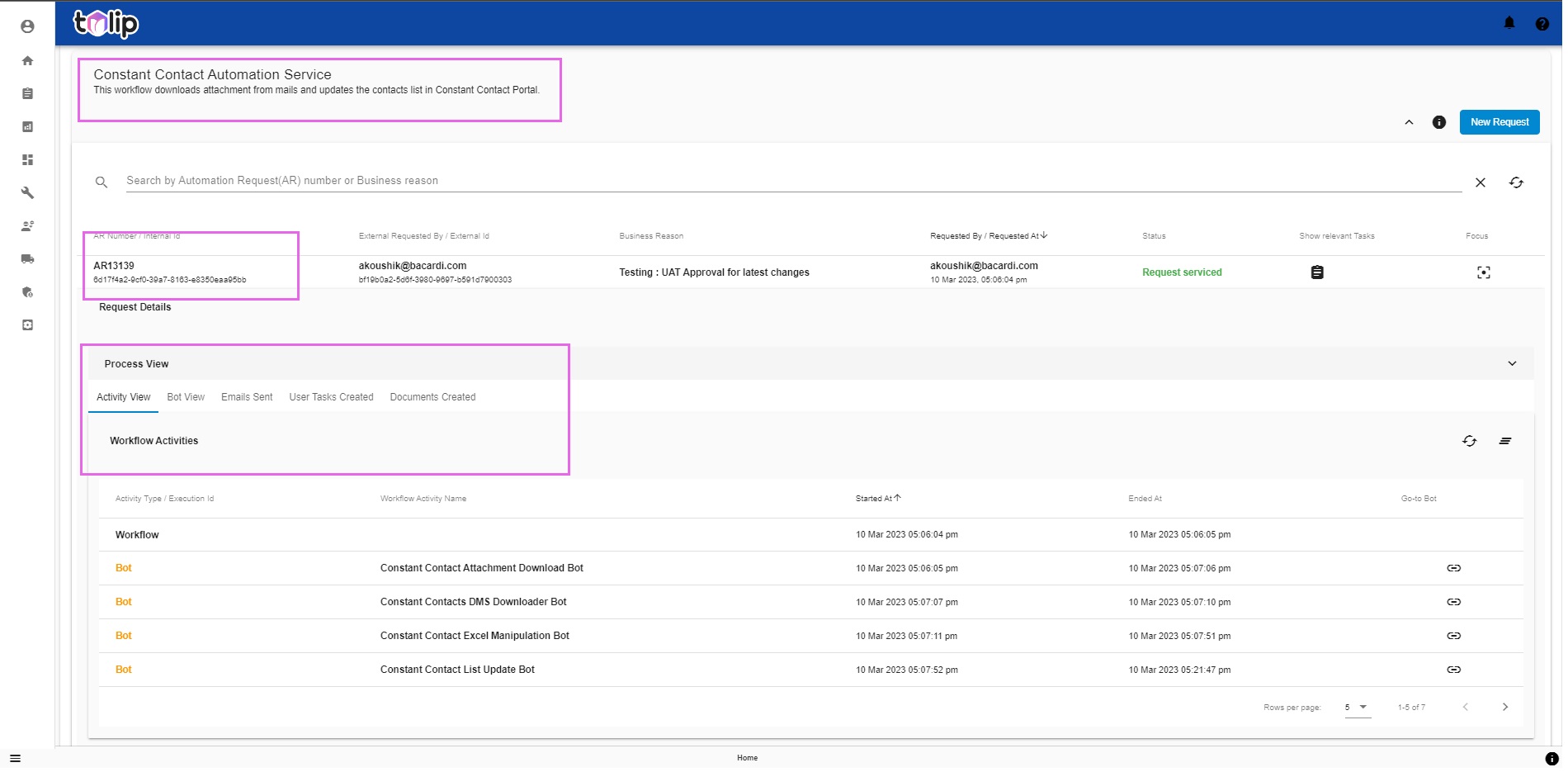This screenshot has width=1568, height=772.
Task: Click Constant Contact Attachment Download Bot name
Action: [x=482, y=568]
